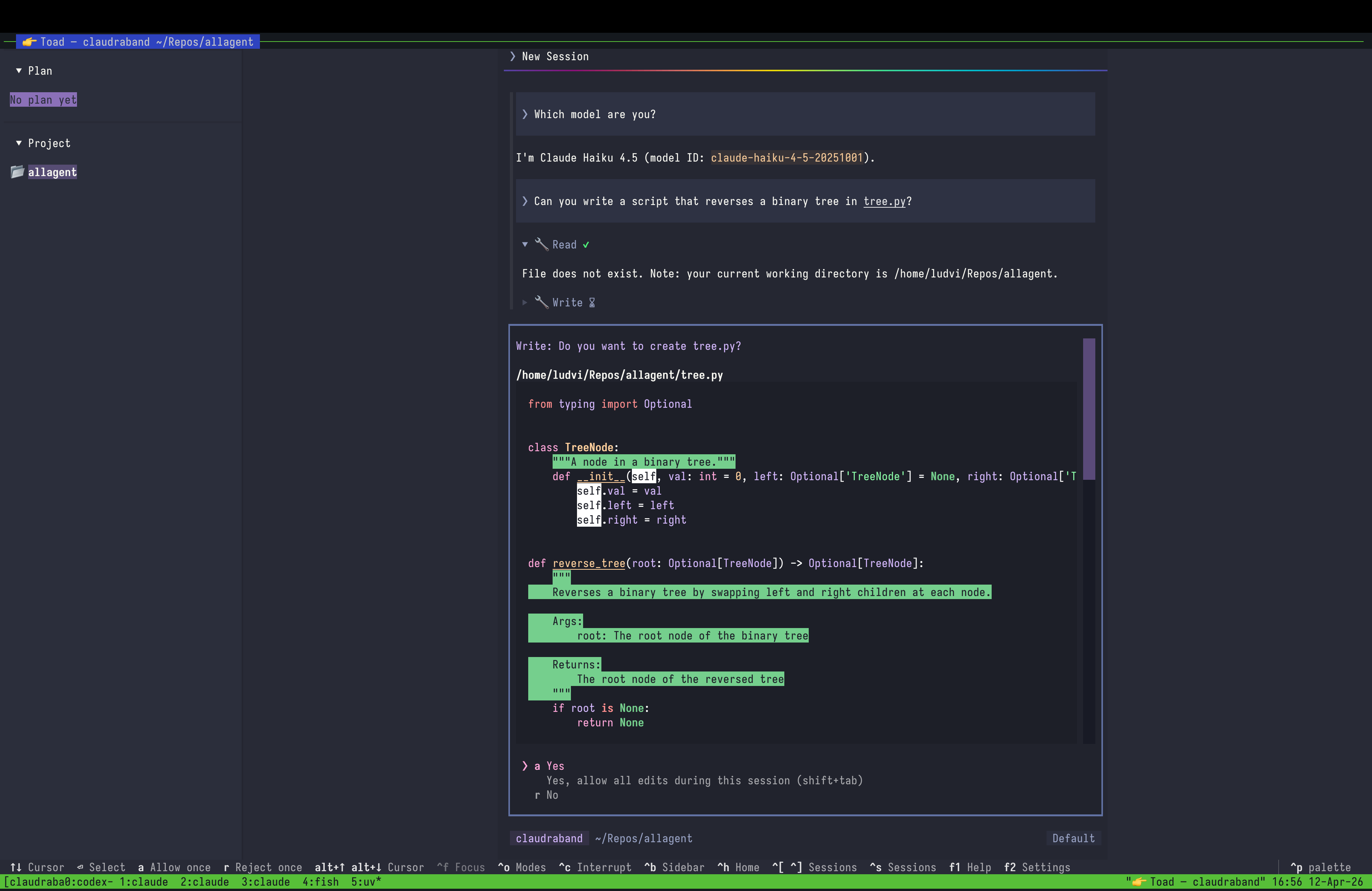Click 'Reject once' in the footer
This screenshot has height=891, width=1372.
[x=263, y=867]
